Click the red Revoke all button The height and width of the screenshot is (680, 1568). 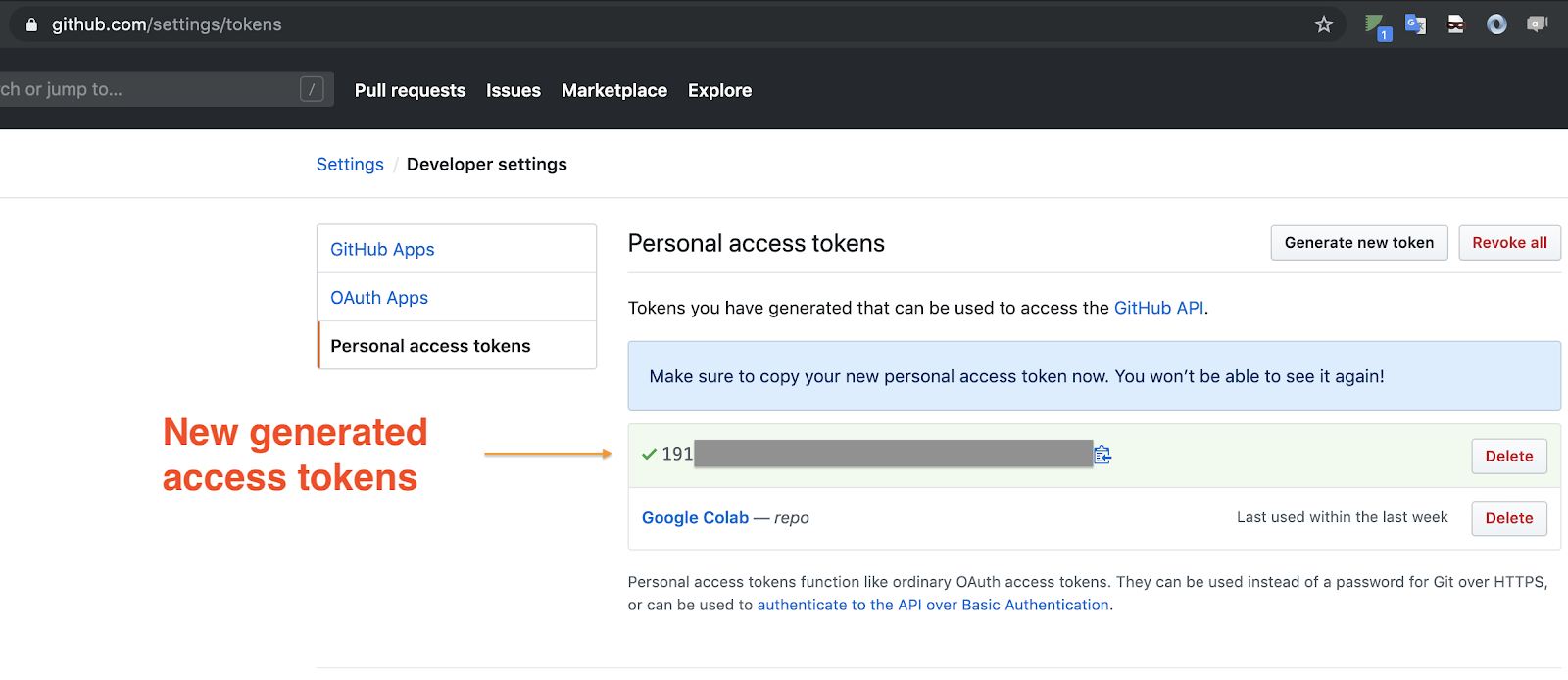(x=1509, y=243)
